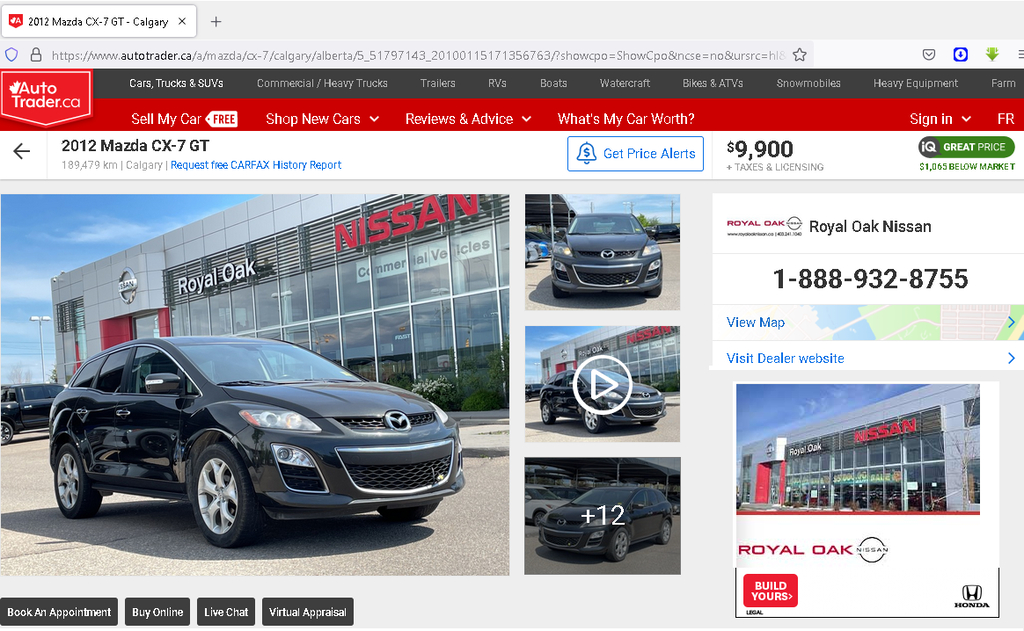Click the Royal Oak Nissan dealer name
The width and height of the screenshot is (1024, 631).
coord(870,227)
